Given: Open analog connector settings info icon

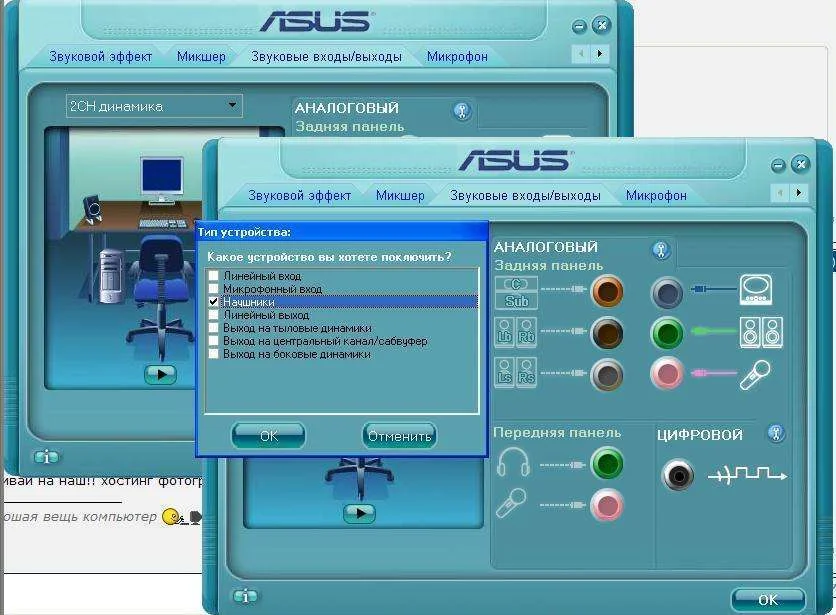Looking at the screenshot, I should [x=661, y=250].
